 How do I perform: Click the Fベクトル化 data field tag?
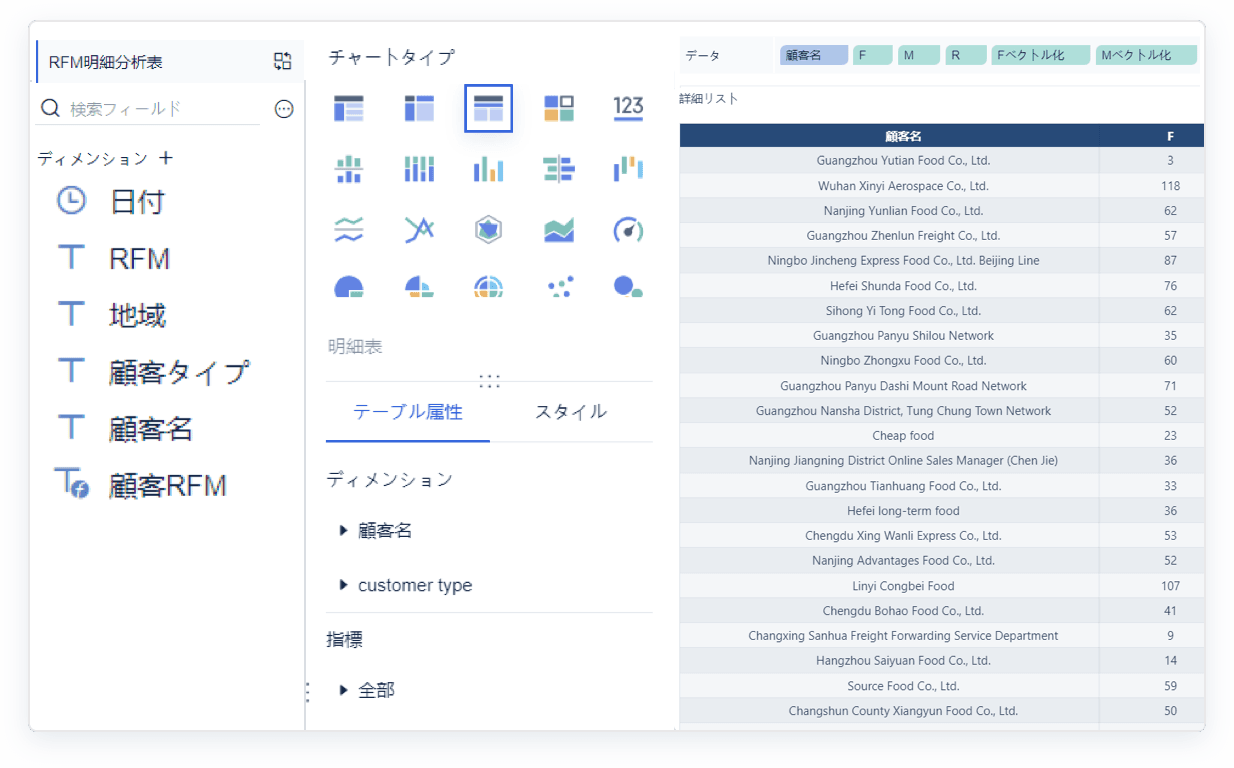point(1040,56)
